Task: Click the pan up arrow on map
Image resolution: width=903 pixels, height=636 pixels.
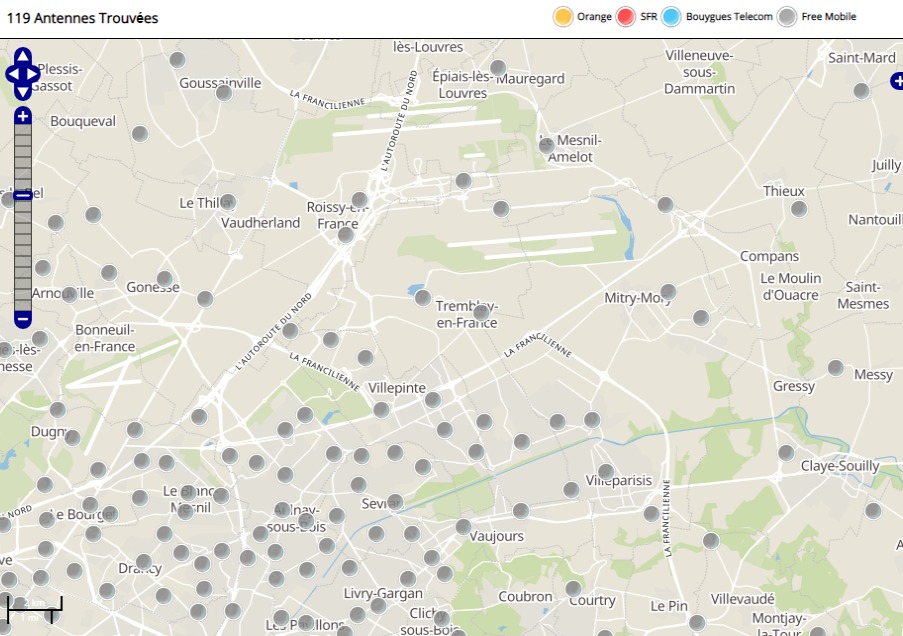Action: tap(23, 56)
